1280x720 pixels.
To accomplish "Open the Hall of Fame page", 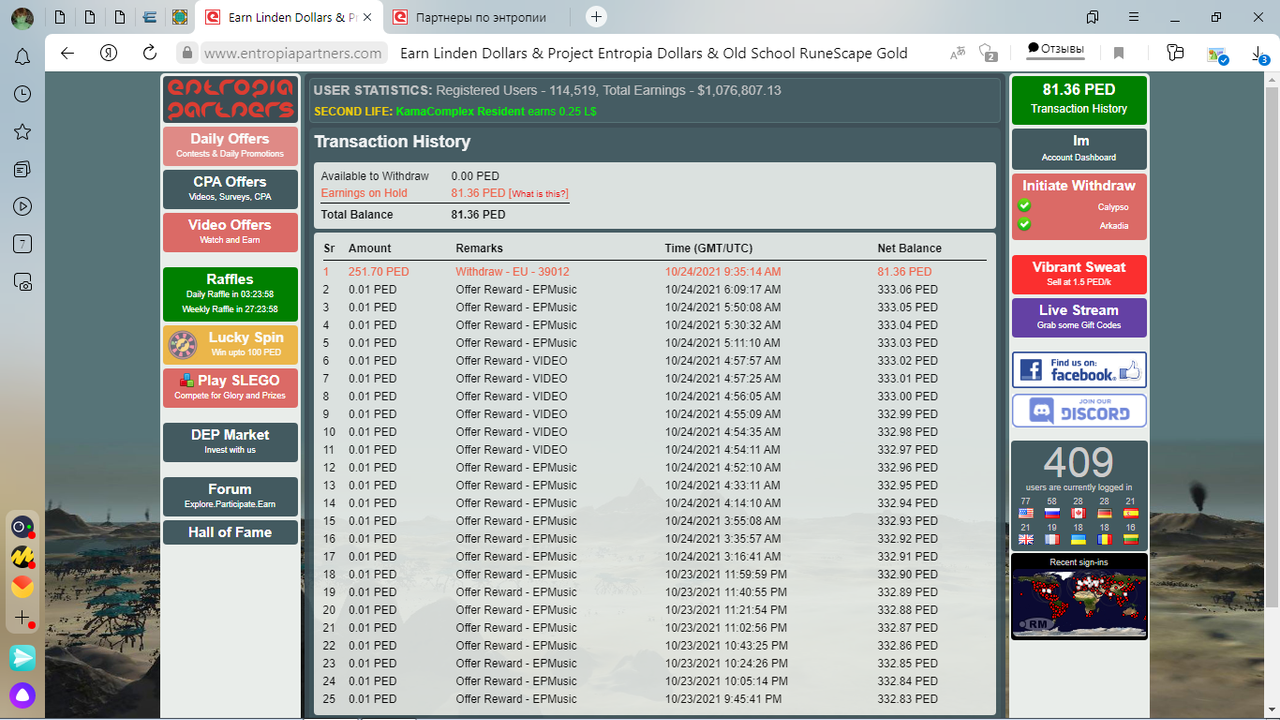I will coord(230,532).
